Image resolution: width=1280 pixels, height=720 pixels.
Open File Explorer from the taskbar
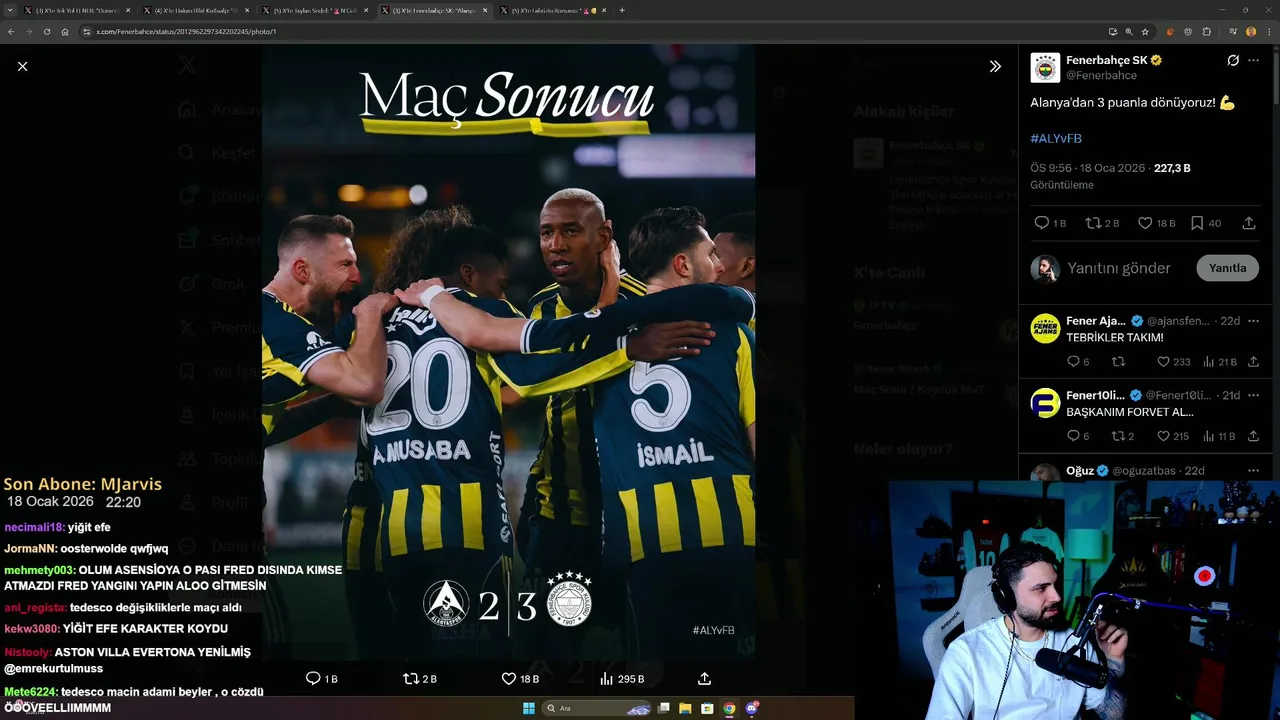(685, 708)
